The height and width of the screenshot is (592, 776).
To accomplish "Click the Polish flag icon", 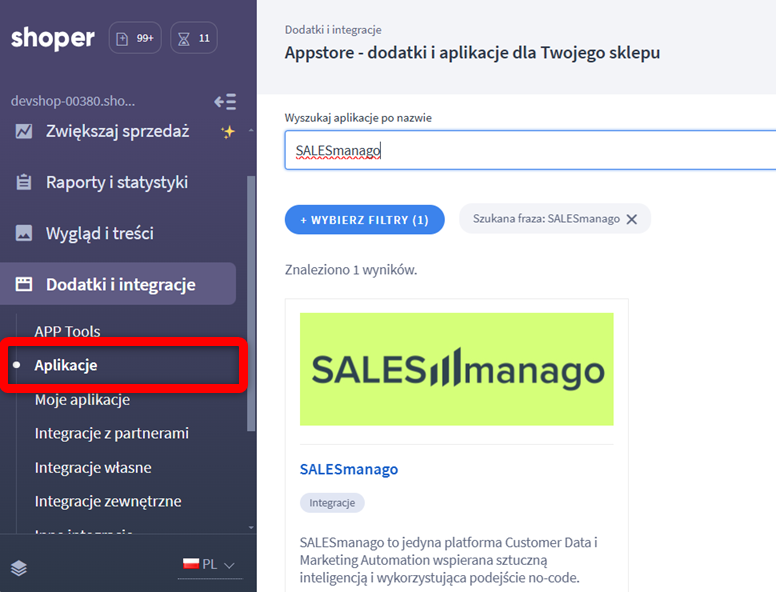I will tap(191, 563).
